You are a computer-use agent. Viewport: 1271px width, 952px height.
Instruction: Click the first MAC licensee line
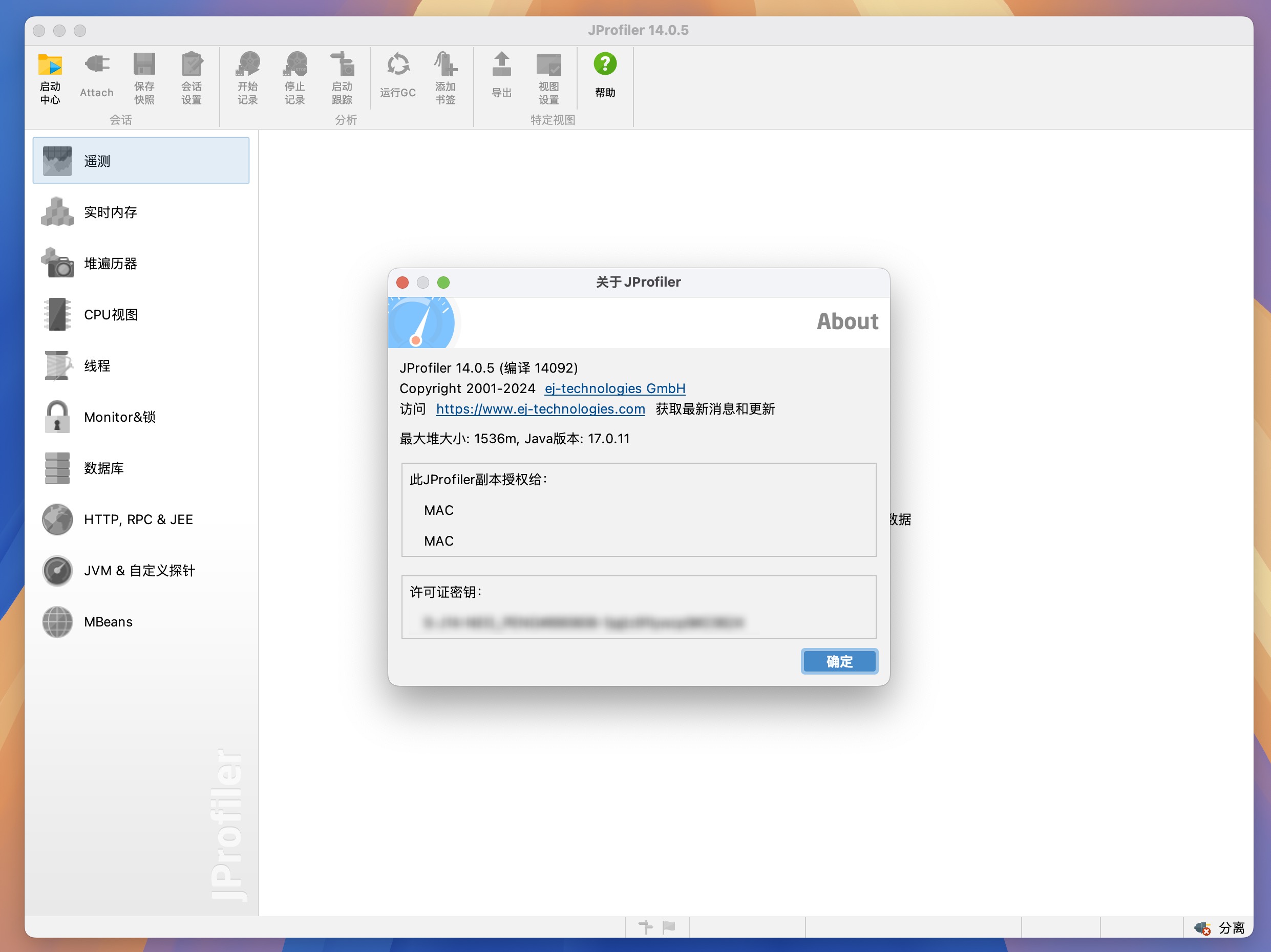[438, 510]
